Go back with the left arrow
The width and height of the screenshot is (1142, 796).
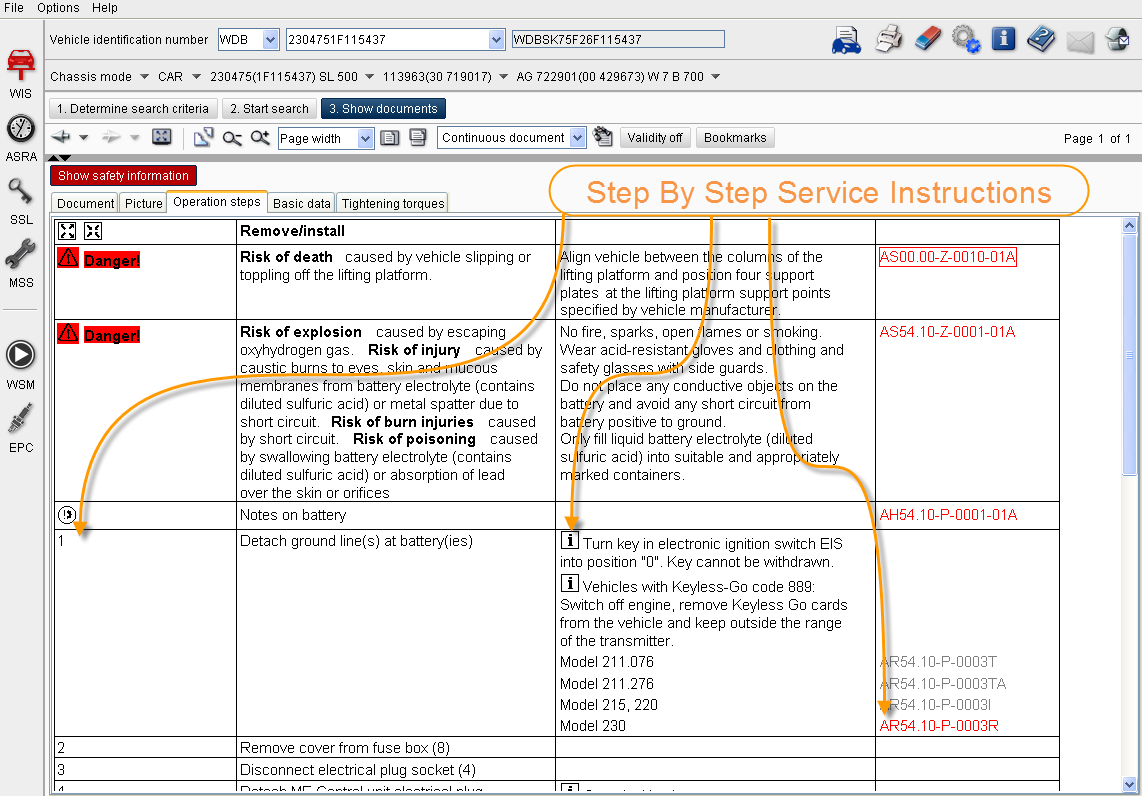tap(61, 137)
